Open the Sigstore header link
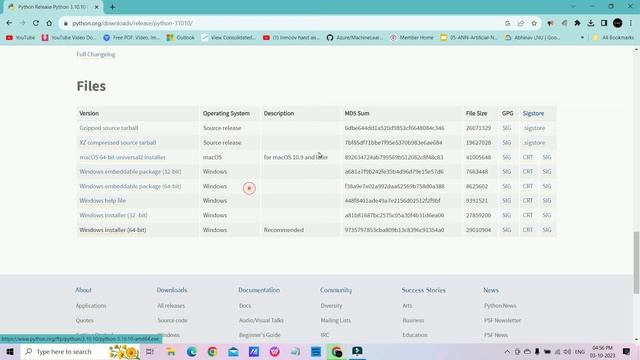This screenshot has height=360, width=640. [533, 113]
